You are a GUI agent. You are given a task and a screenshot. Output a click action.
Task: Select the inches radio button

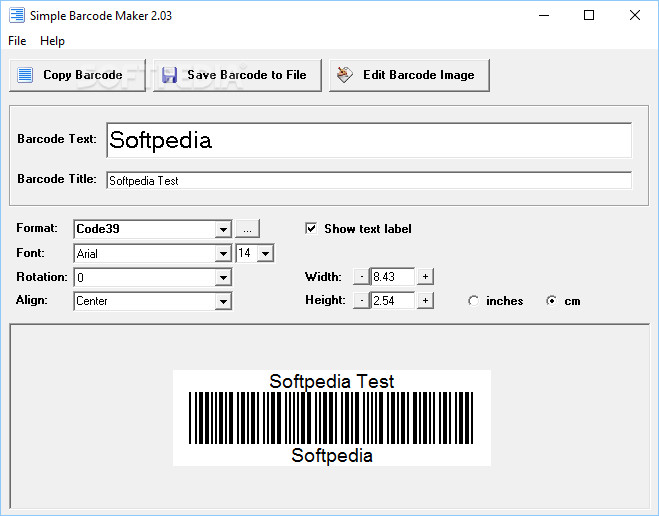474,301
